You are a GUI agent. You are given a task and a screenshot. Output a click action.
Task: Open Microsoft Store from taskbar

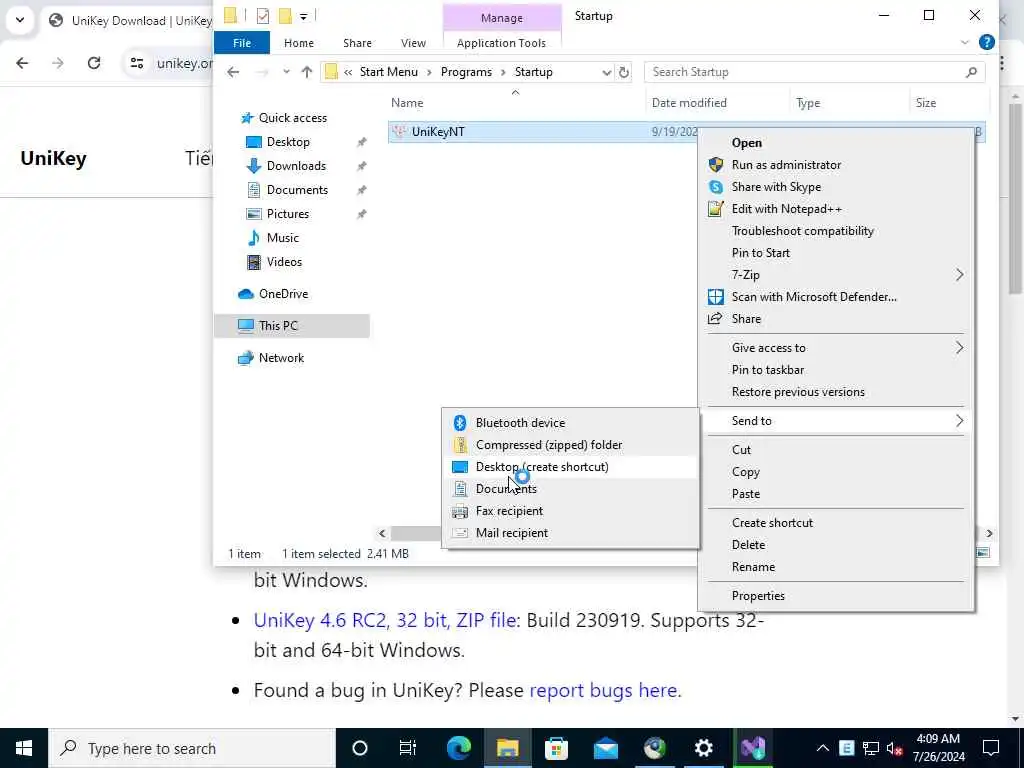click(x=556, y=748)
